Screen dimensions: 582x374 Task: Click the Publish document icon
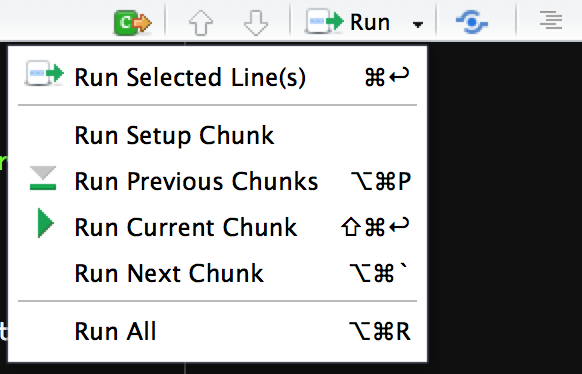[472, 22]
